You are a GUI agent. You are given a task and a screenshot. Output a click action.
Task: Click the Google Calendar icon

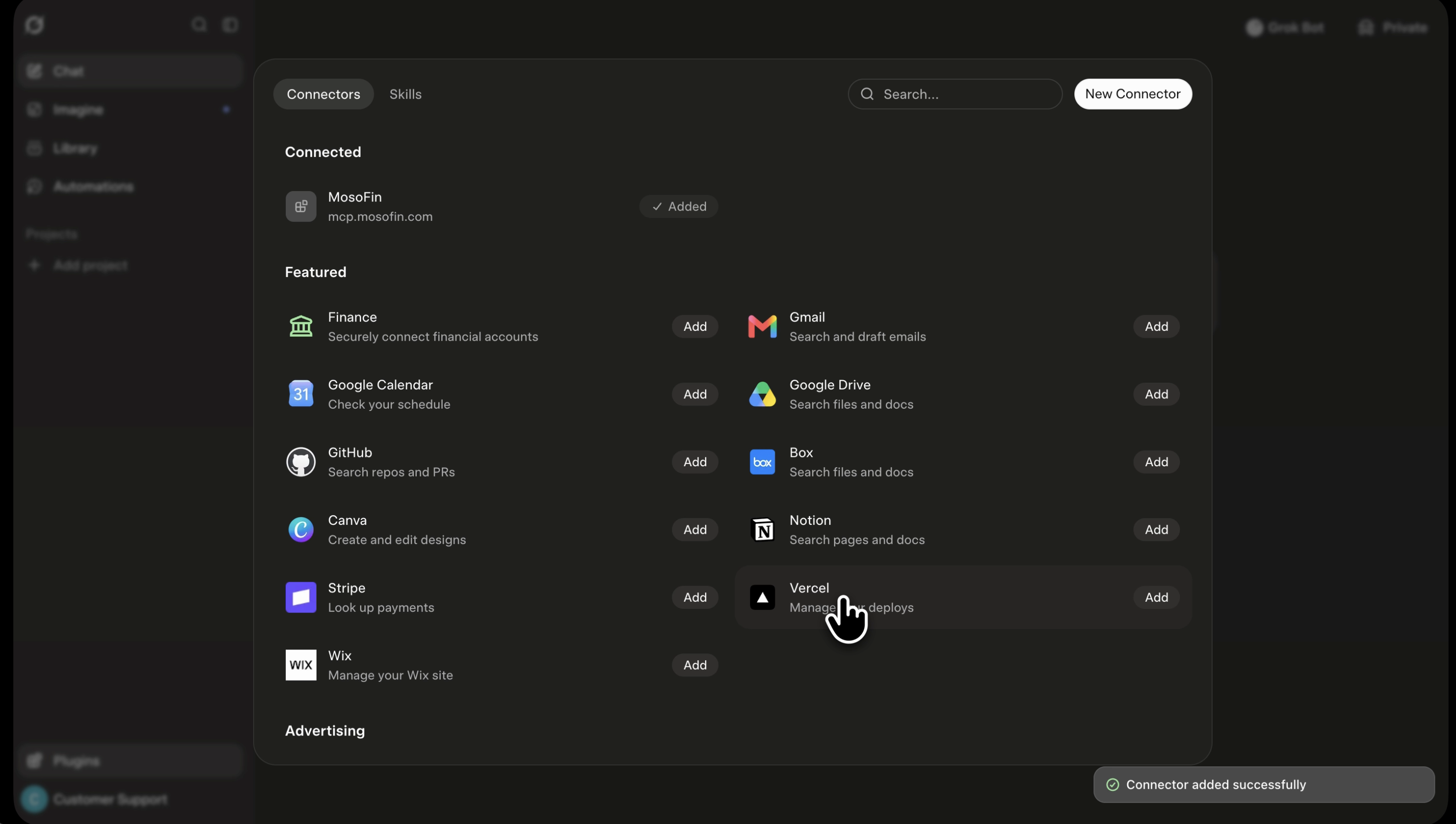tap(300, 394)
